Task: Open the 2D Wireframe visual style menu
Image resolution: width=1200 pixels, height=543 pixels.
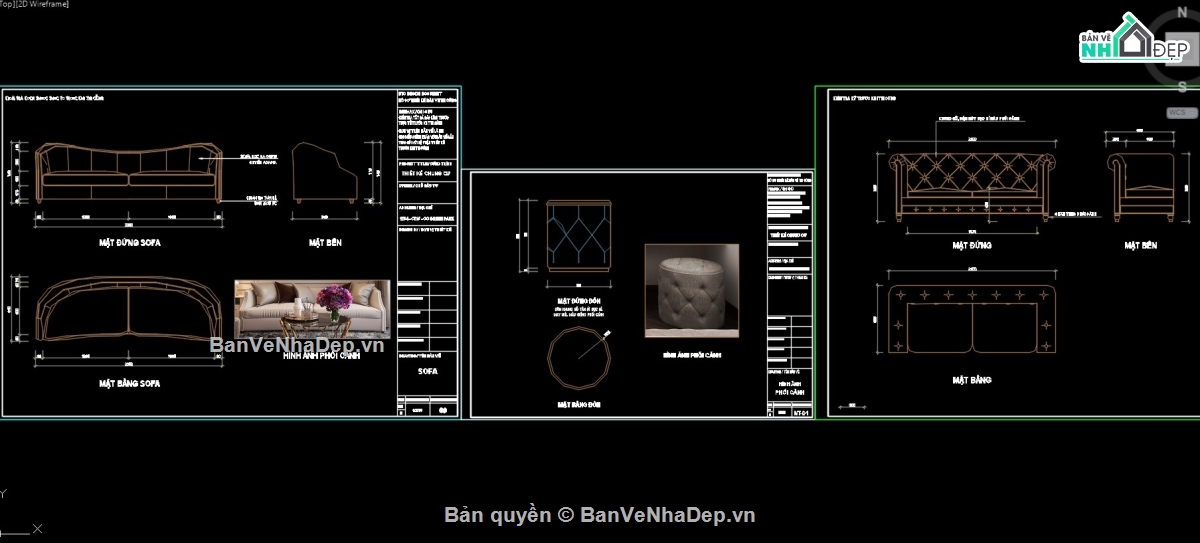Action: click(42, 5)
